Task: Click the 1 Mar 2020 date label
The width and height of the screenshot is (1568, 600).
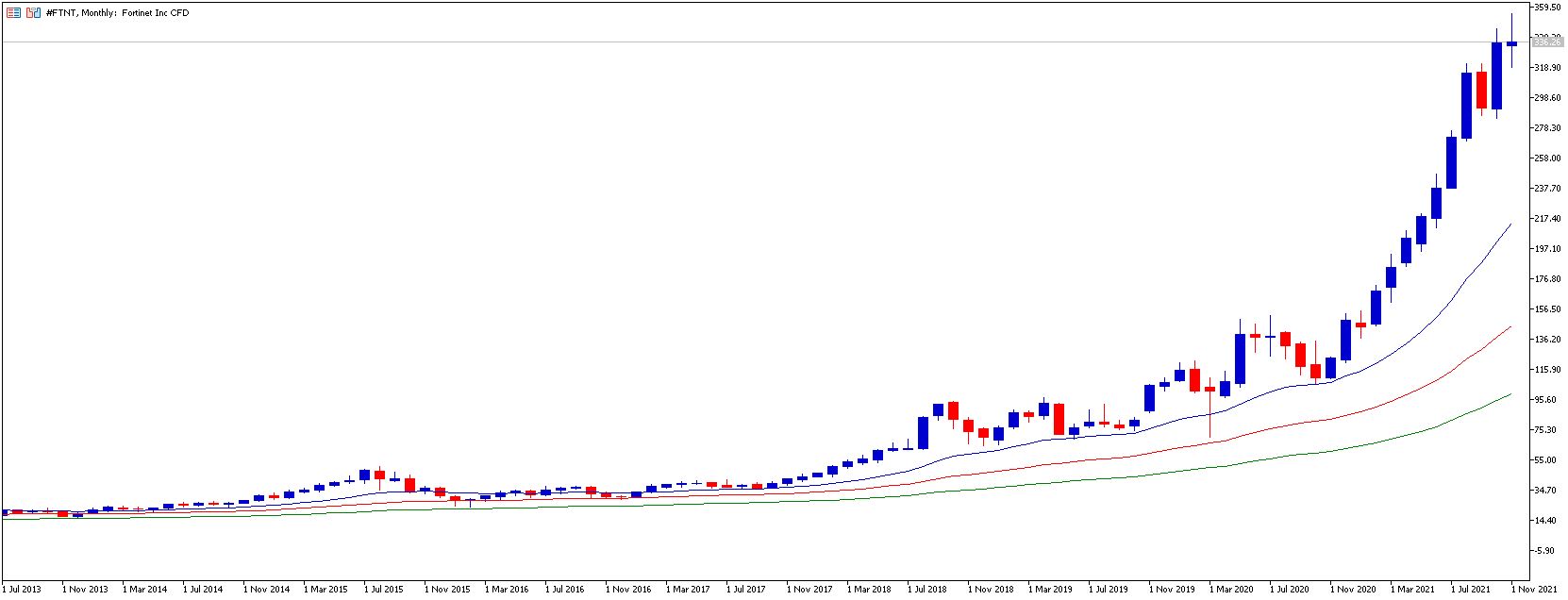Action: tap(1233, 590)
